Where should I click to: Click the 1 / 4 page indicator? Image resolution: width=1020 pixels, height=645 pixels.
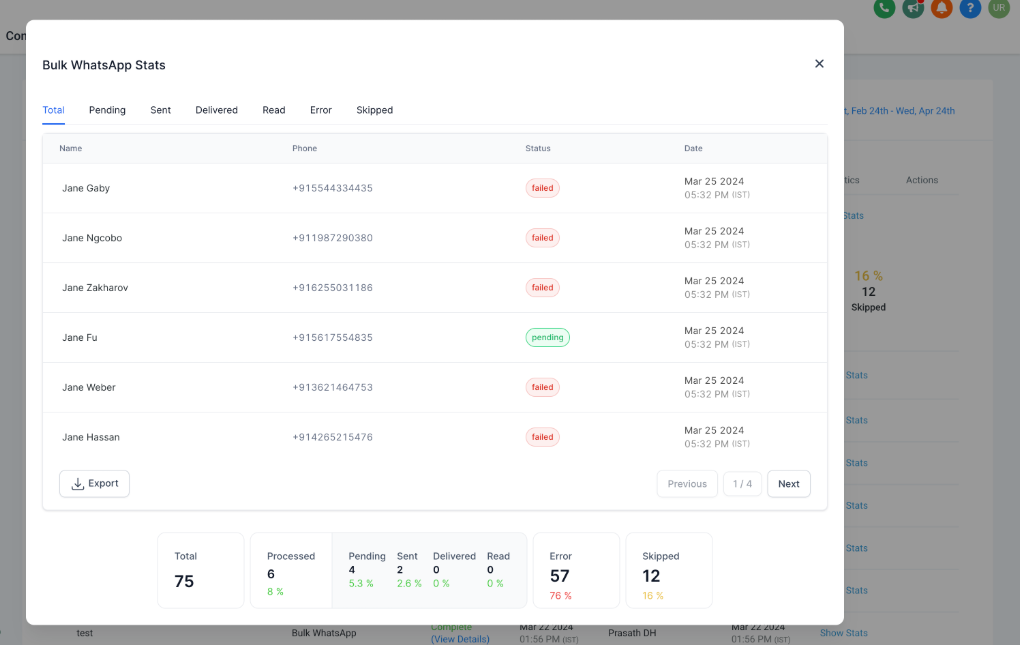point(742,484)
